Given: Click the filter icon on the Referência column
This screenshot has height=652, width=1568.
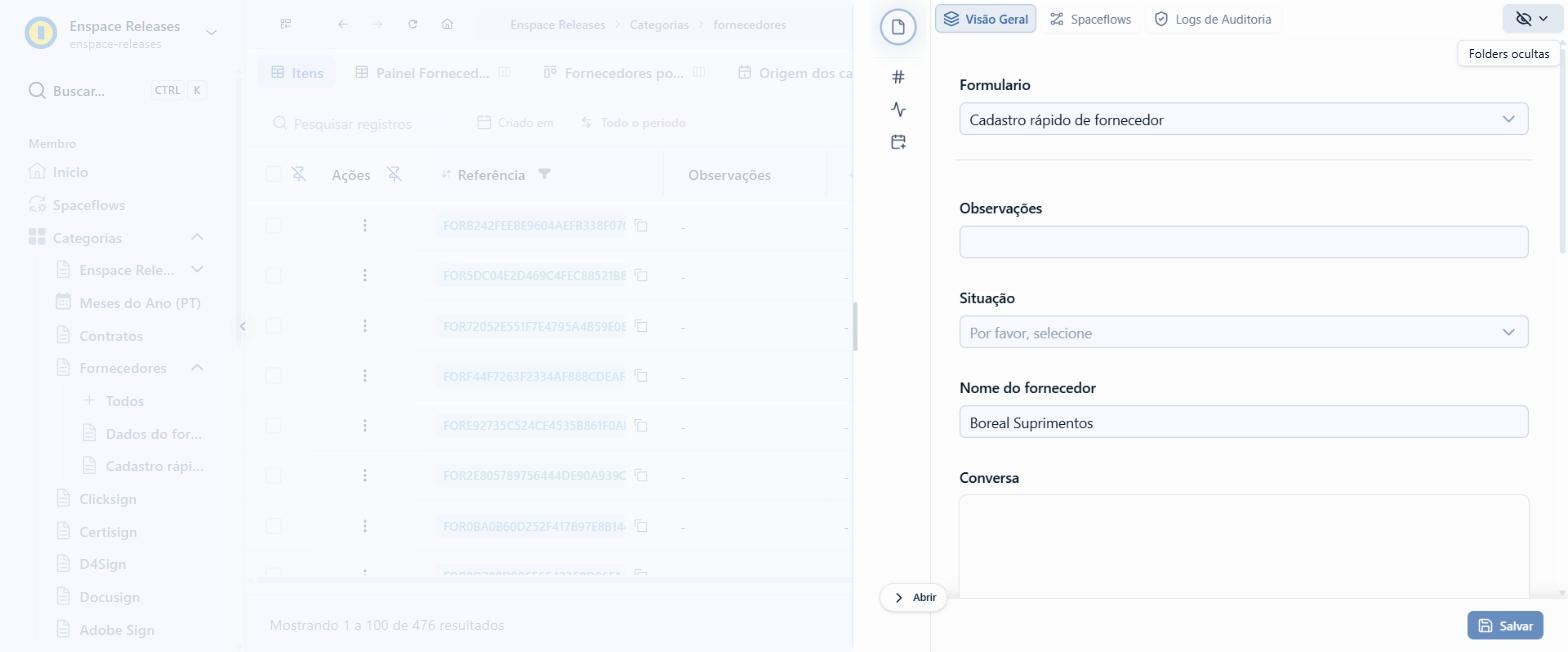Looking at the screenshot, I should click(x=544, y=174).
